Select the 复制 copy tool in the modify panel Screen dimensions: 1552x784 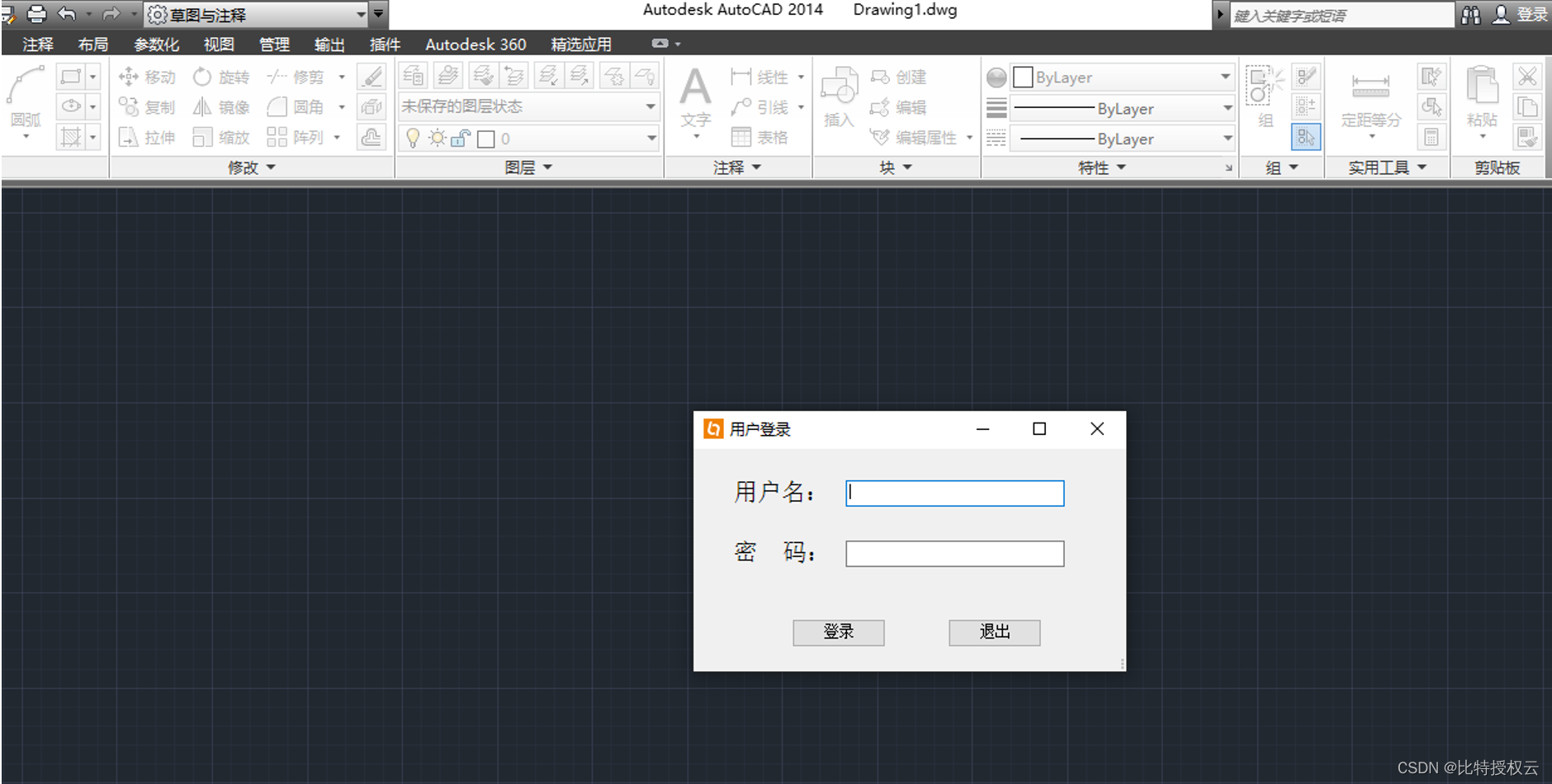(147, 106)
